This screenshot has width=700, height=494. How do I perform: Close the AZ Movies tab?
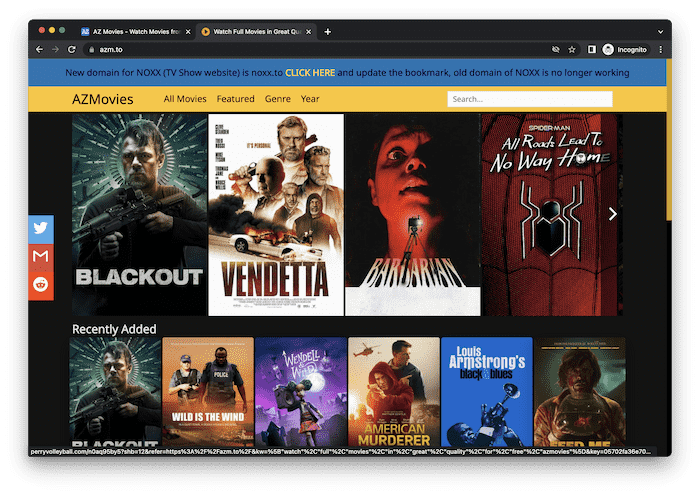pos(188,32)
